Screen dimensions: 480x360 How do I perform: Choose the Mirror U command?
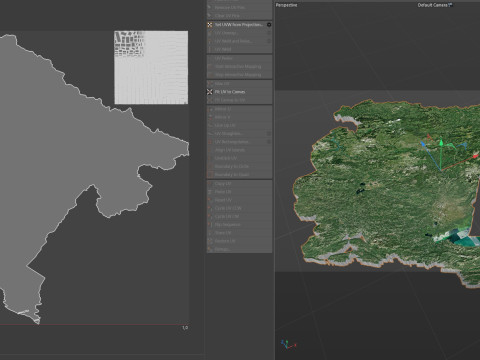(239, 109)
